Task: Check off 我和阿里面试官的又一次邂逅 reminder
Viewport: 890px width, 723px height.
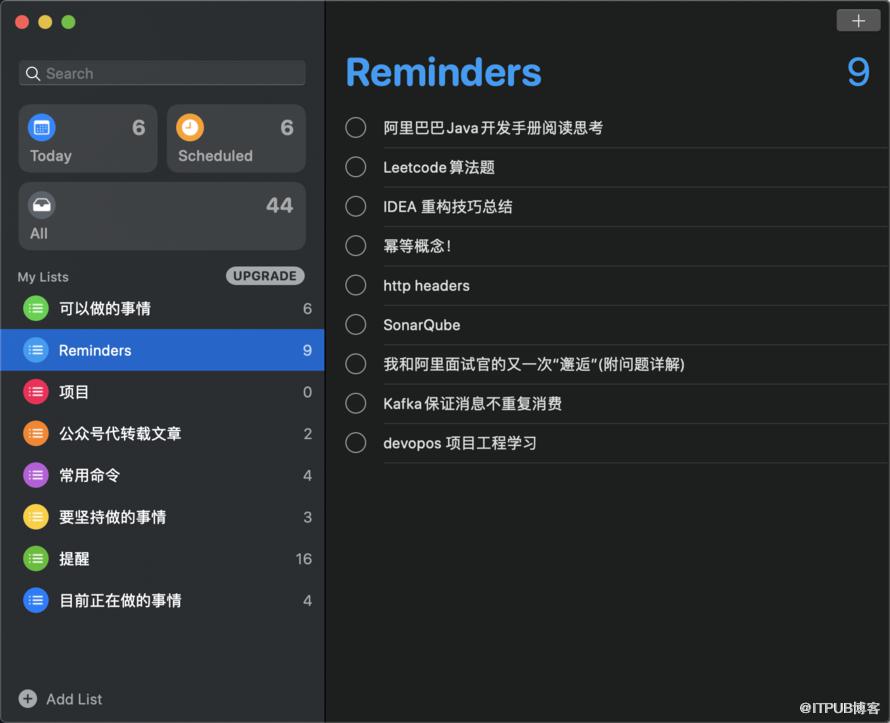Action: pyautogui.click(x=356, y=364)
